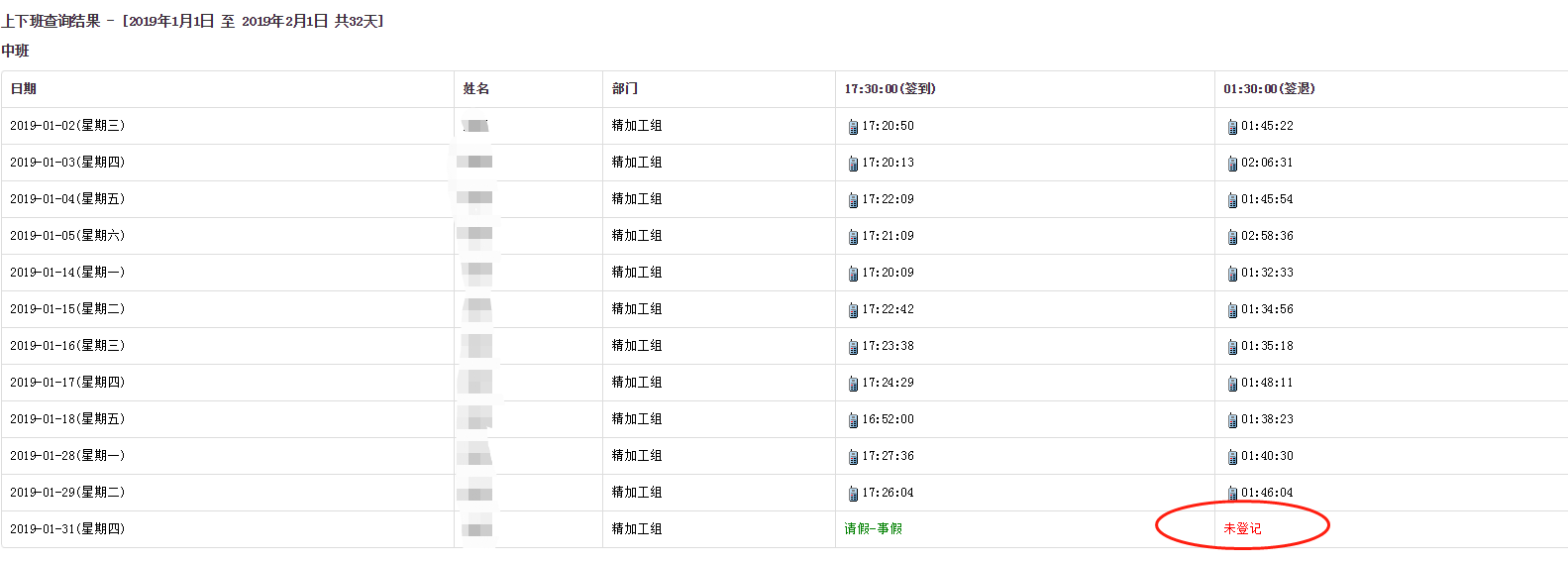
Task: Click the 日期 column header
Action: (x=24, y=89)
